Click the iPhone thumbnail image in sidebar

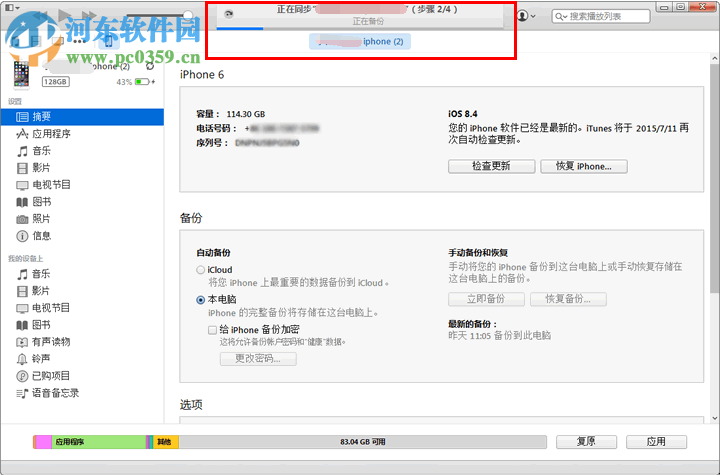pyautogui.click(x=21, y=74)
